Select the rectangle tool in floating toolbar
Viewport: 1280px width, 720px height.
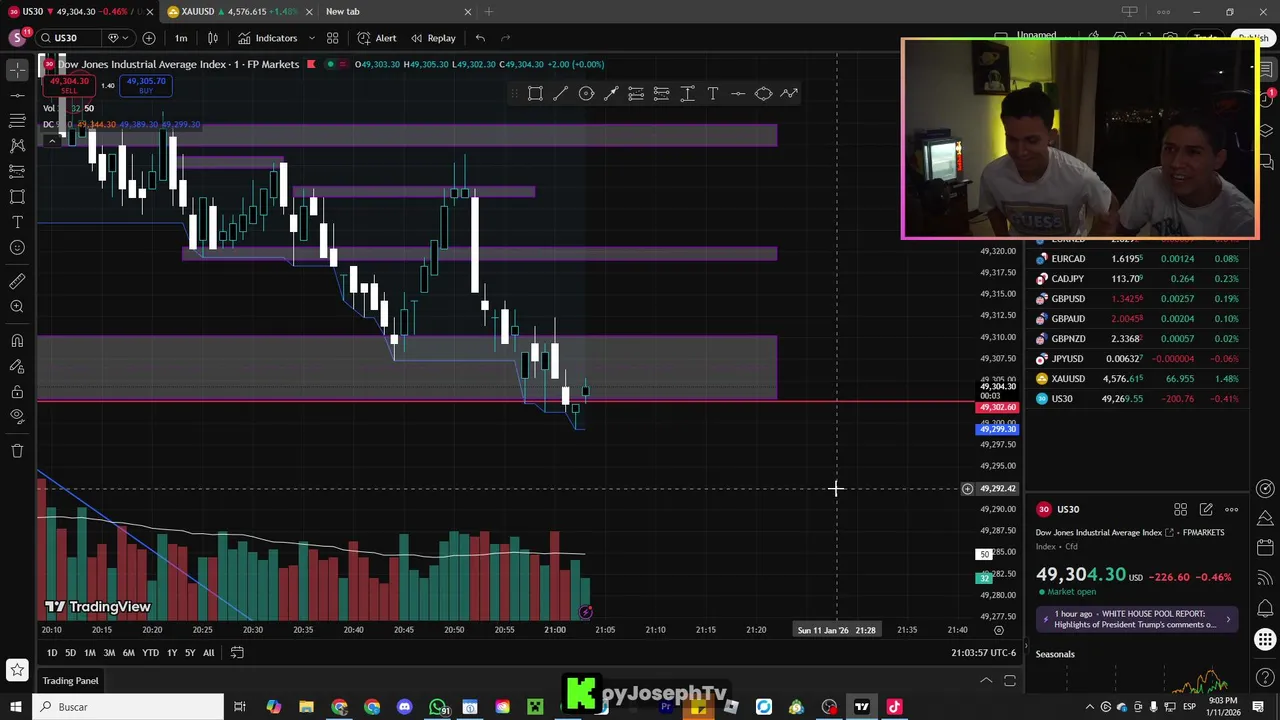[x=535, y=94]
